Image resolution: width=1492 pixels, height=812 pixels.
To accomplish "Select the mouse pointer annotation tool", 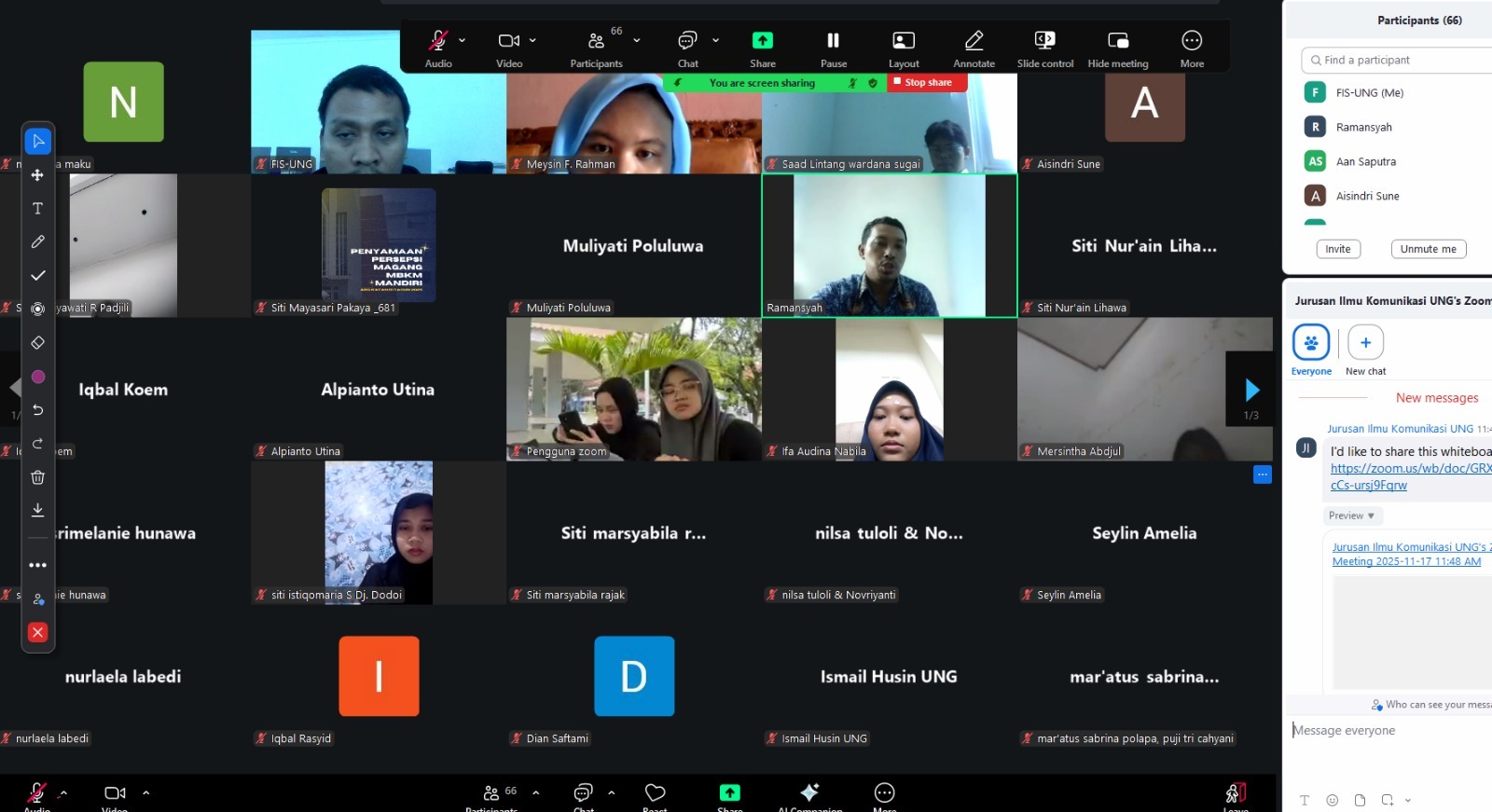I will coord(38,141).
